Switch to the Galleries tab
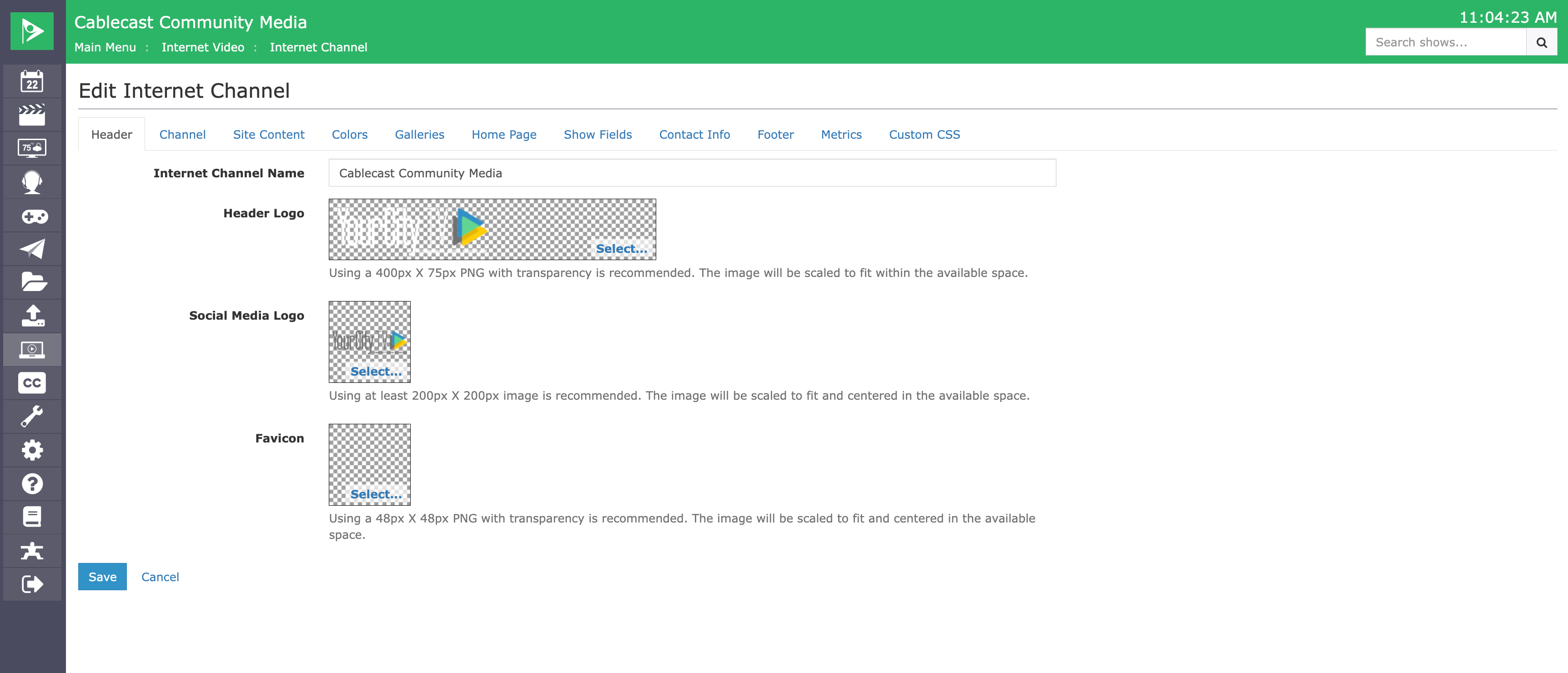1568x673 pixels. pyautogui.click(x=419, y=135)
